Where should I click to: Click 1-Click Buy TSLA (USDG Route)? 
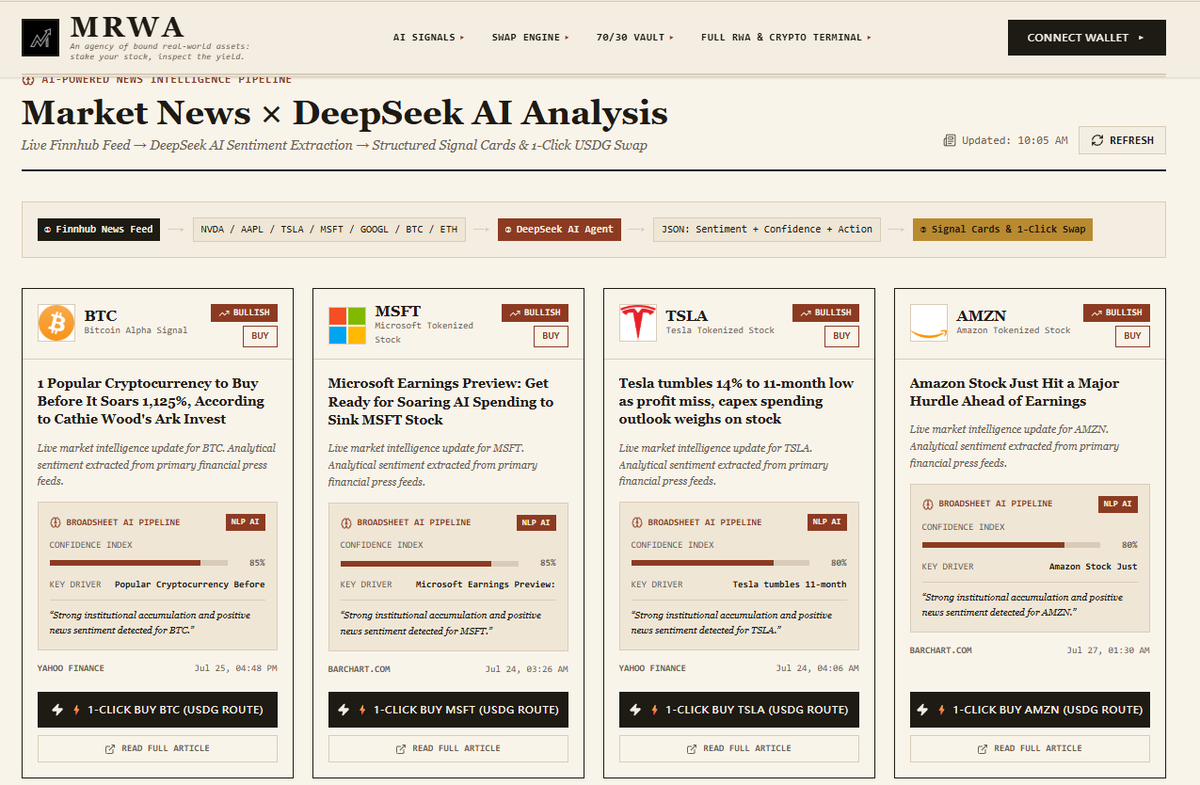click(739, 710)
